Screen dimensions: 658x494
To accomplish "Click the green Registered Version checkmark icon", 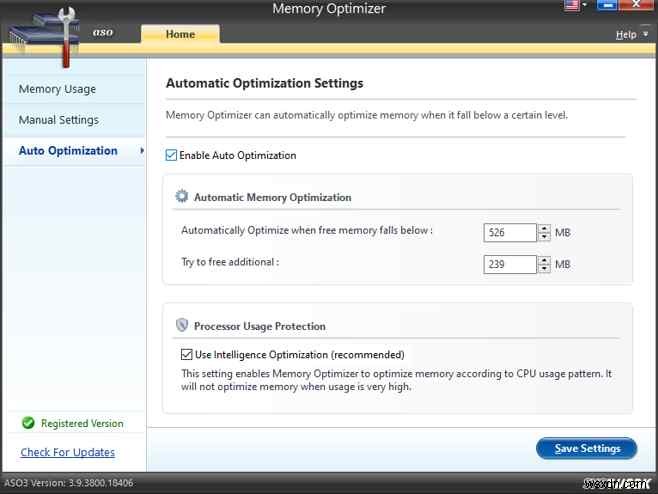I will pyautogui.click(x=28, y=423).
